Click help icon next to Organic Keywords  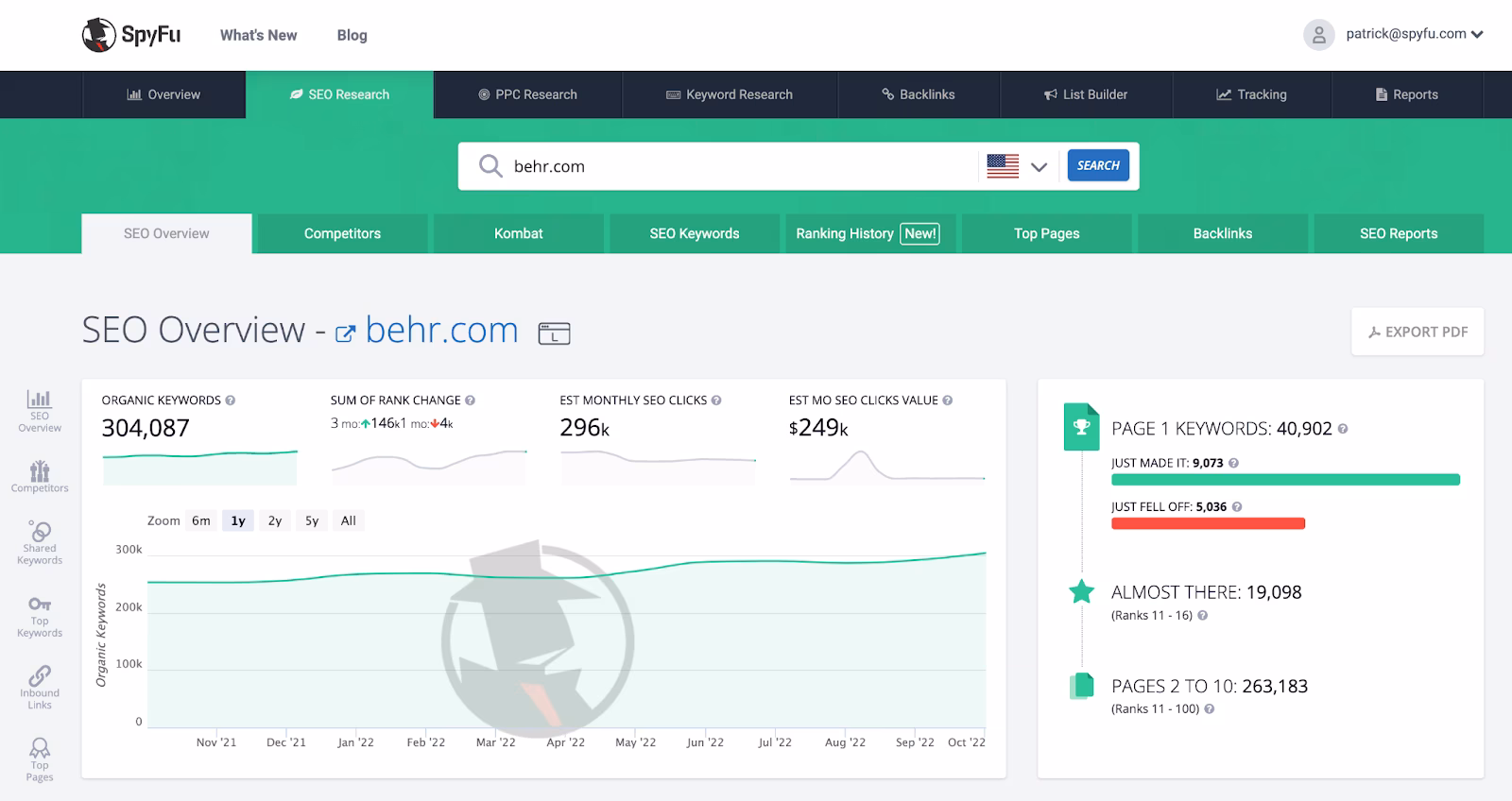[x=231, y=400]
